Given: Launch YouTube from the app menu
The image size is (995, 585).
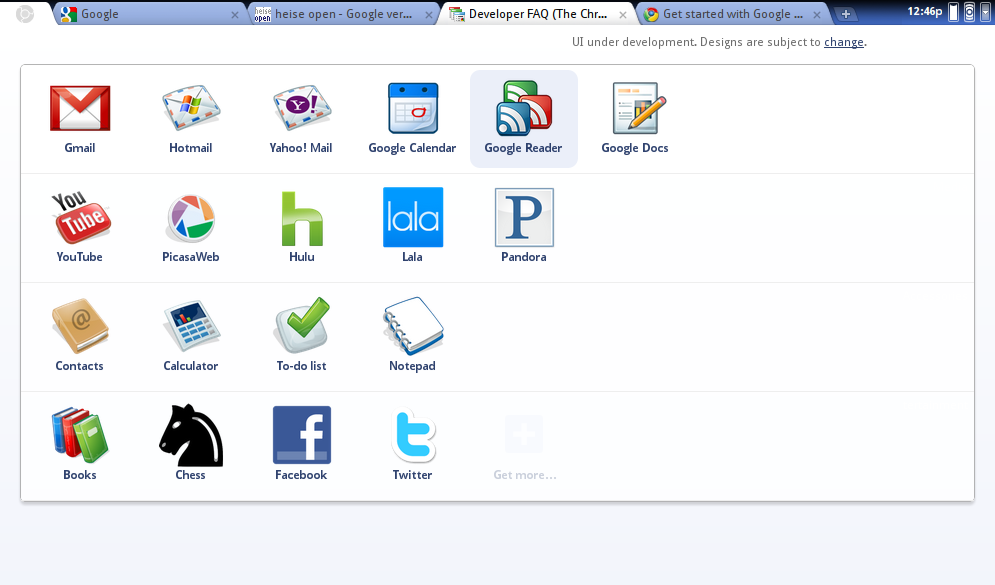Looking at the screenshot, I should point(80,218).
